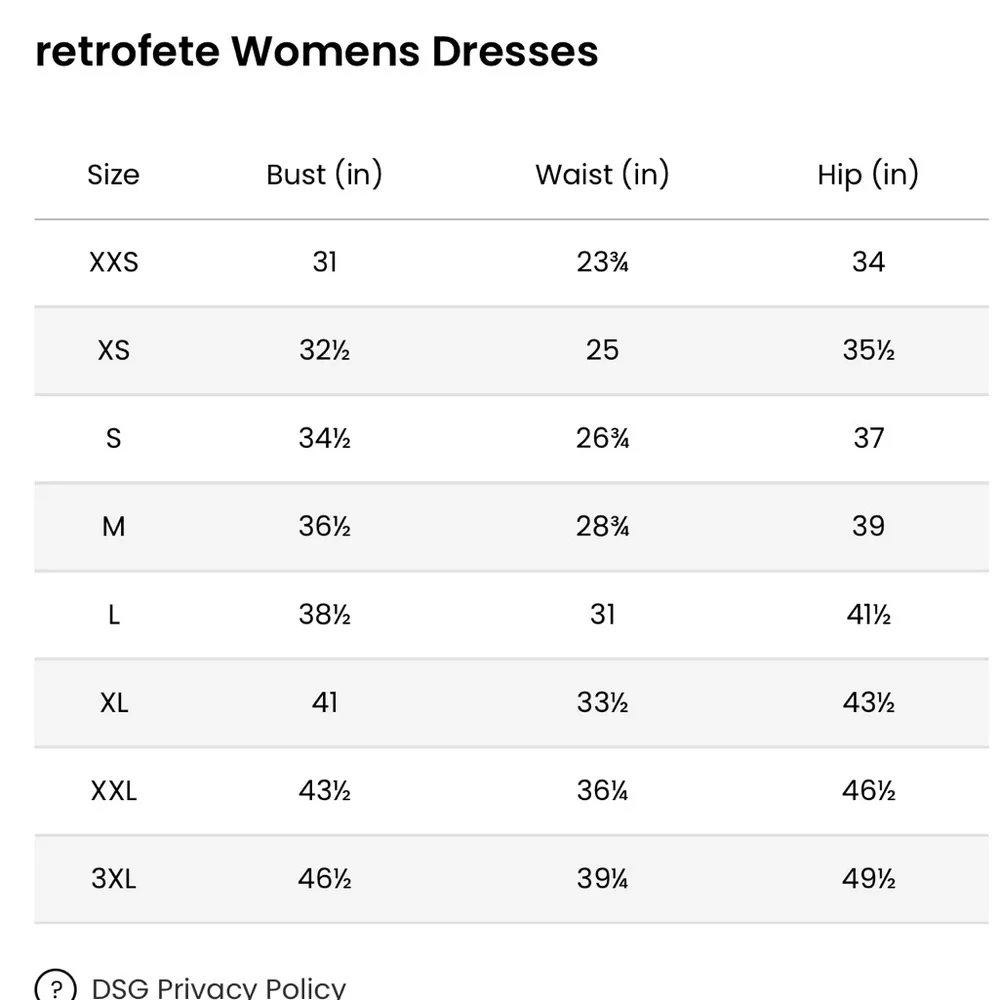Select the L size row label
This screenshot has height=1000, width=1000.
pyautogui.click(x=113, y=614)
